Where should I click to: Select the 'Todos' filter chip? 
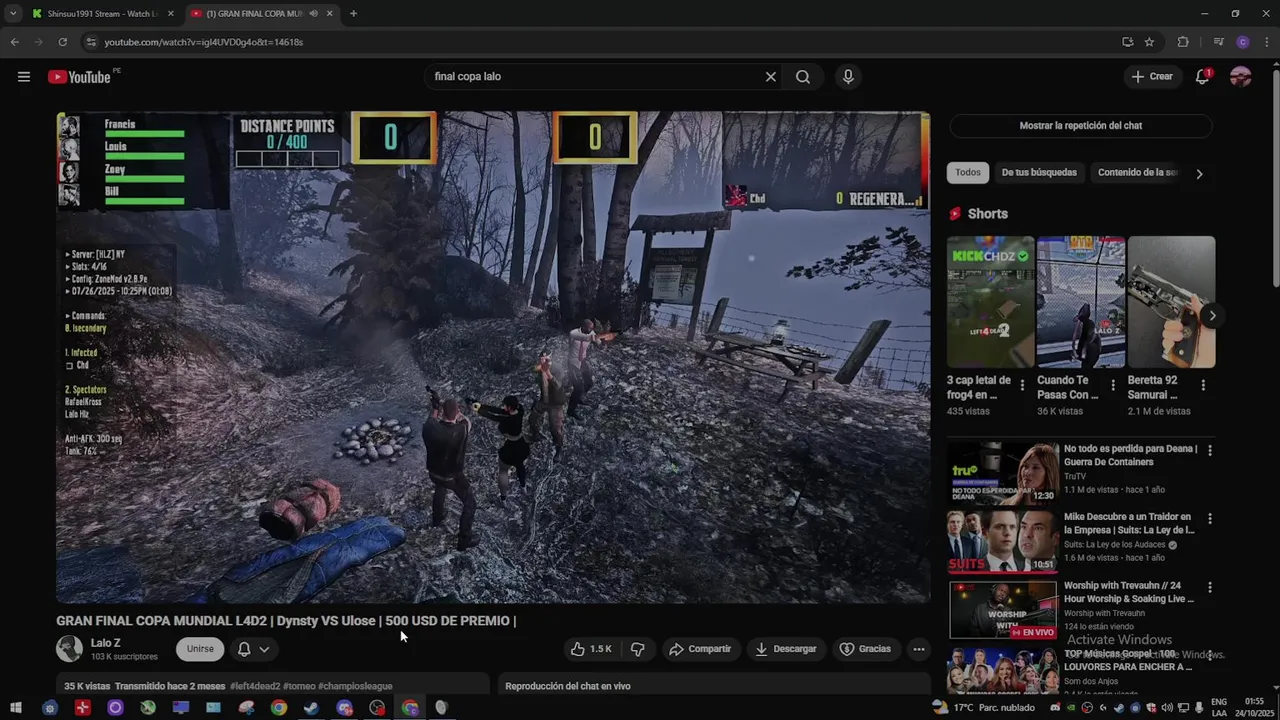[x=968, y=172]
